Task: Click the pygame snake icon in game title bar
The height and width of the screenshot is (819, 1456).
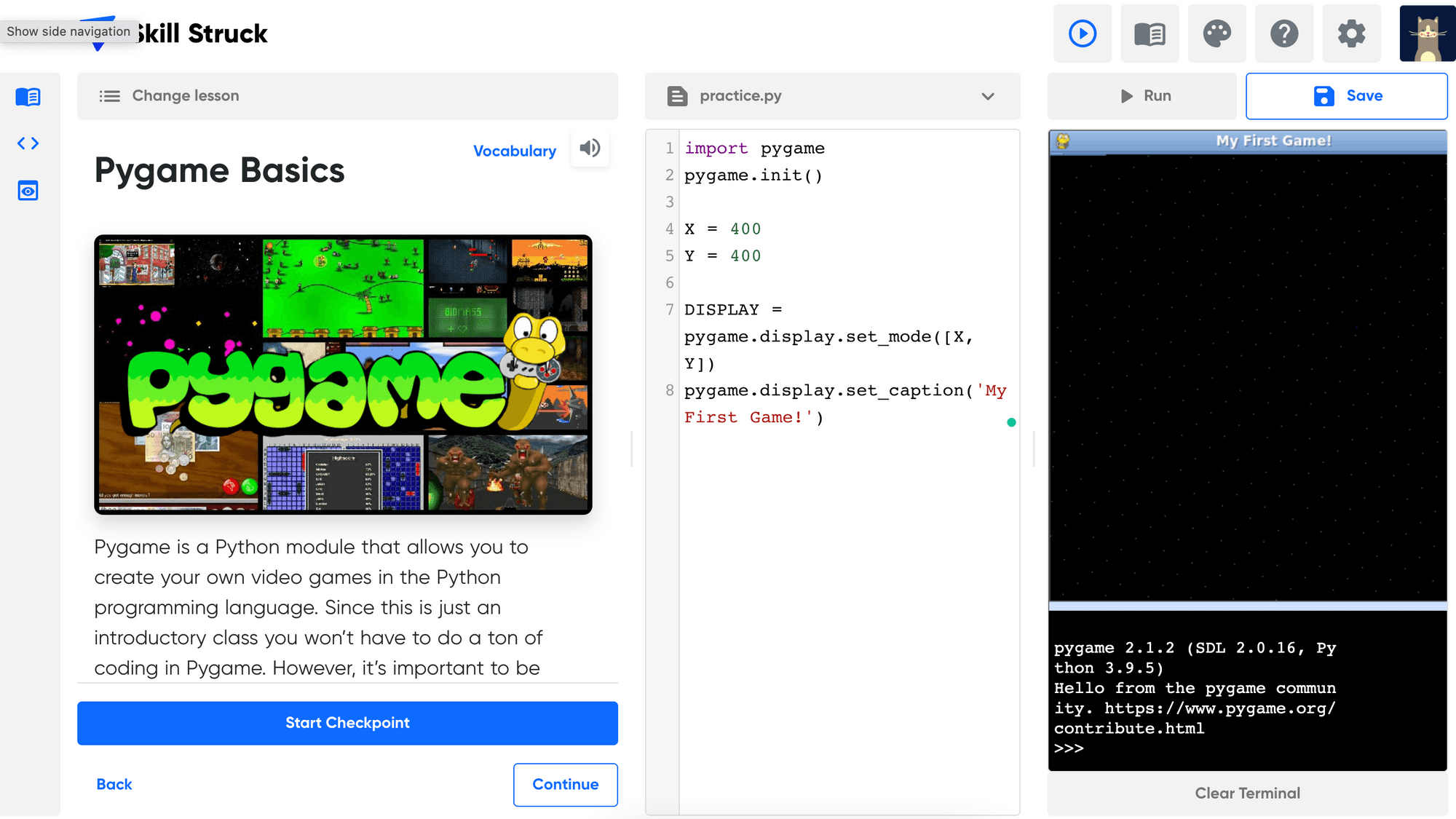Action: point(1063,141)
